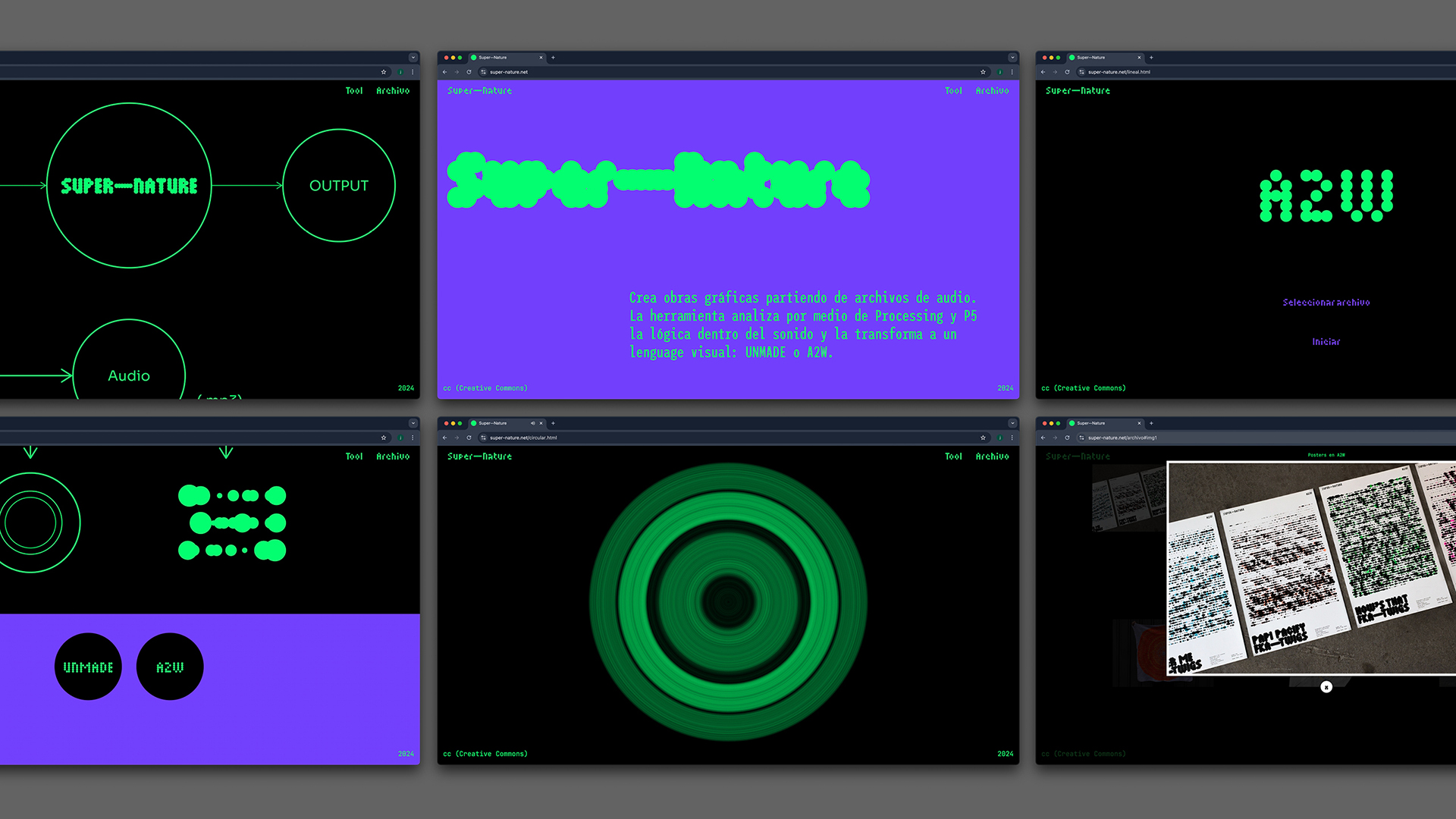Click the lineal.html address bar

1266,72
